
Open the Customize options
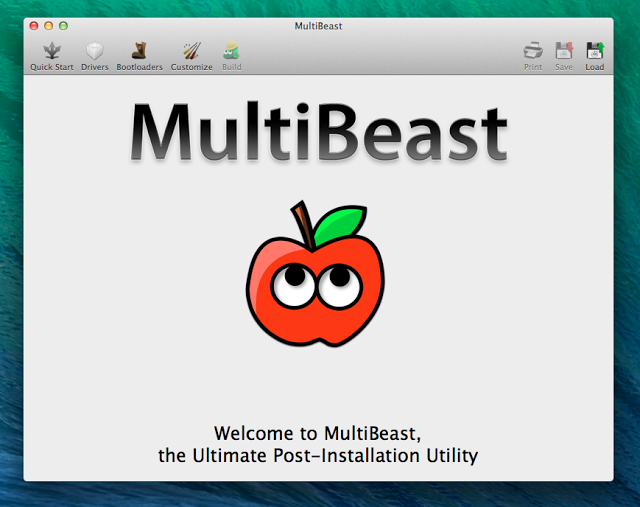191,56
